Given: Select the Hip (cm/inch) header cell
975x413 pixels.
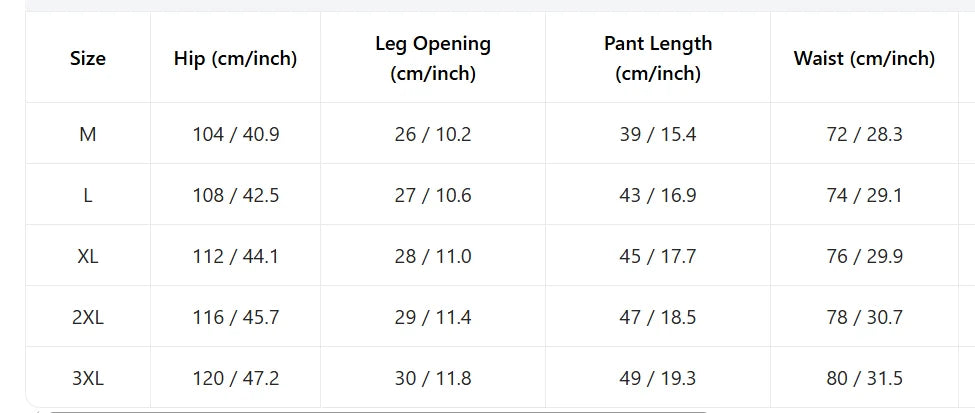Looking at the screenshot, I should [x=236, y=58].
